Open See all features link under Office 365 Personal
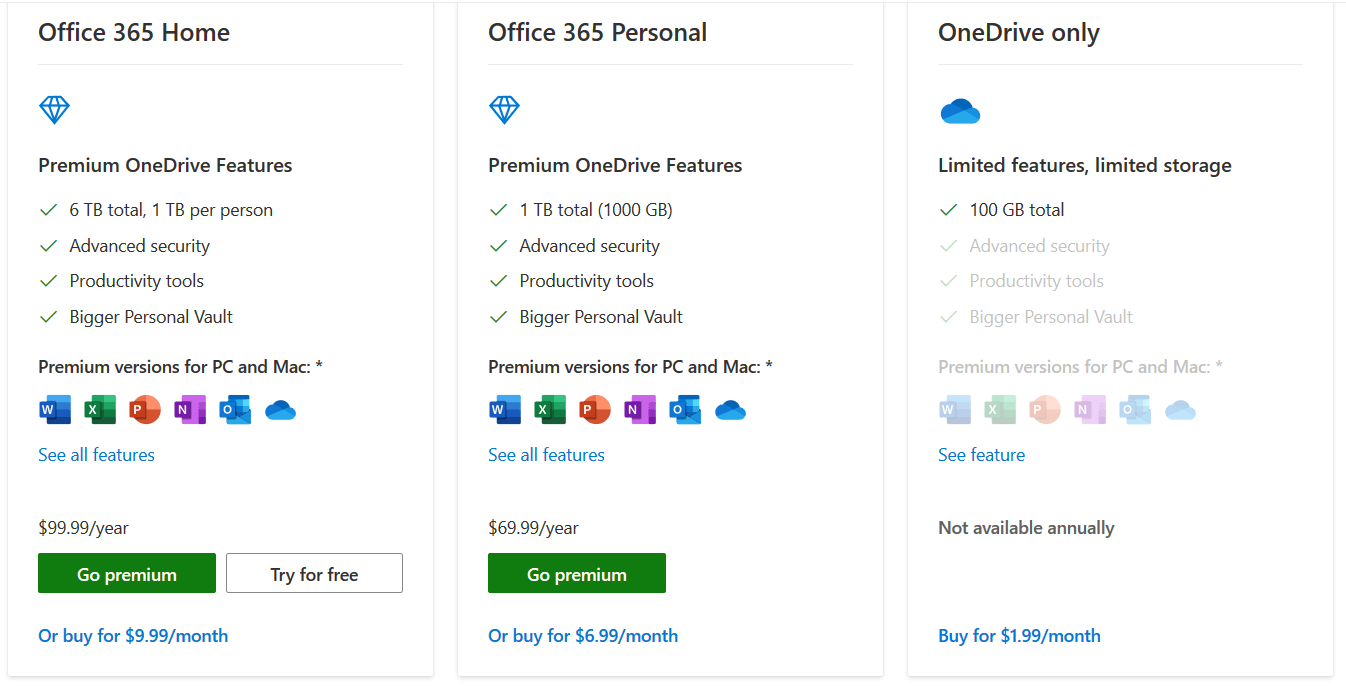The height and width of the screenshot is (686, 1346). 546,455
